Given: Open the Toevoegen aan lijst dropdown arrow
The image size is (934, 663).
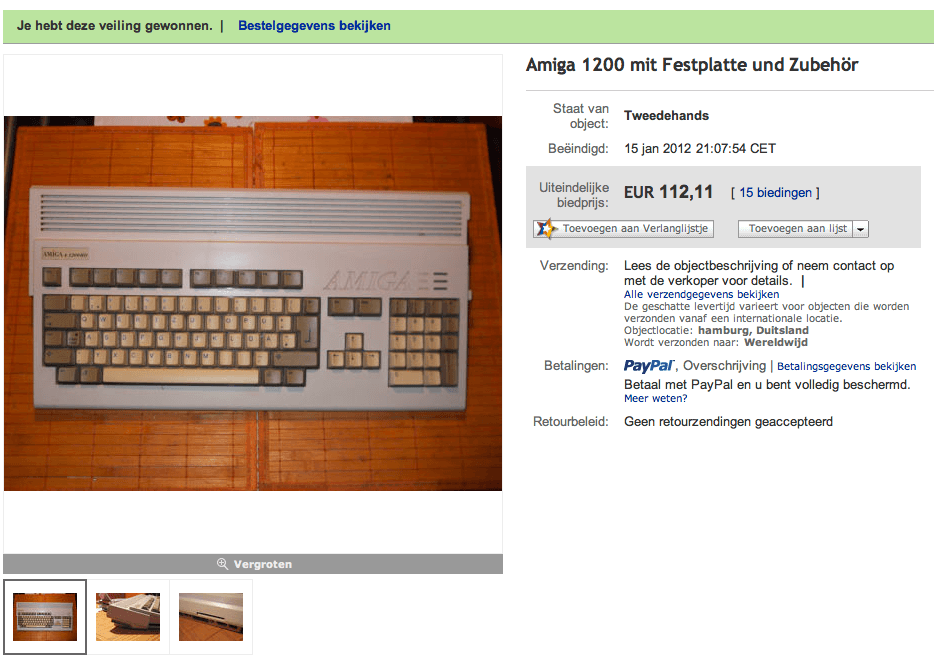Looking at the screenshot, I should click(x=861, y=229).
